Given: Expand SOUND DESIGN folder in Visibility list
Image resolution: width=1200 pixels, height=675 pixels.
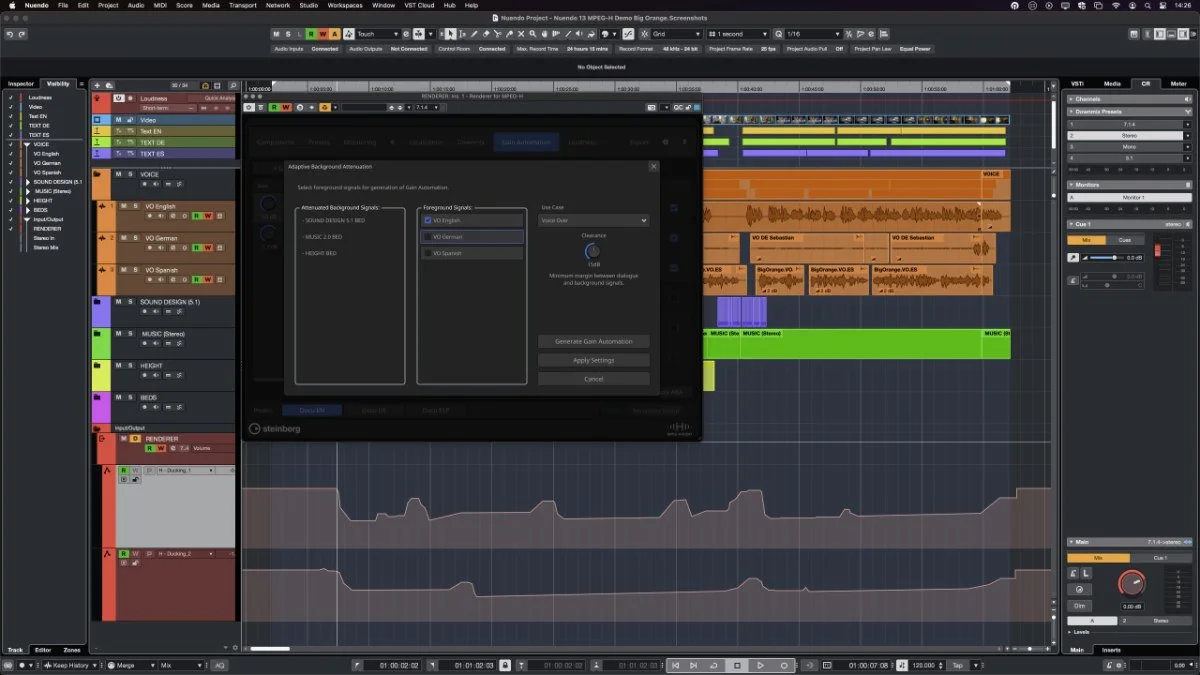Looking at the screenshot, I should [x=28, y=182].
